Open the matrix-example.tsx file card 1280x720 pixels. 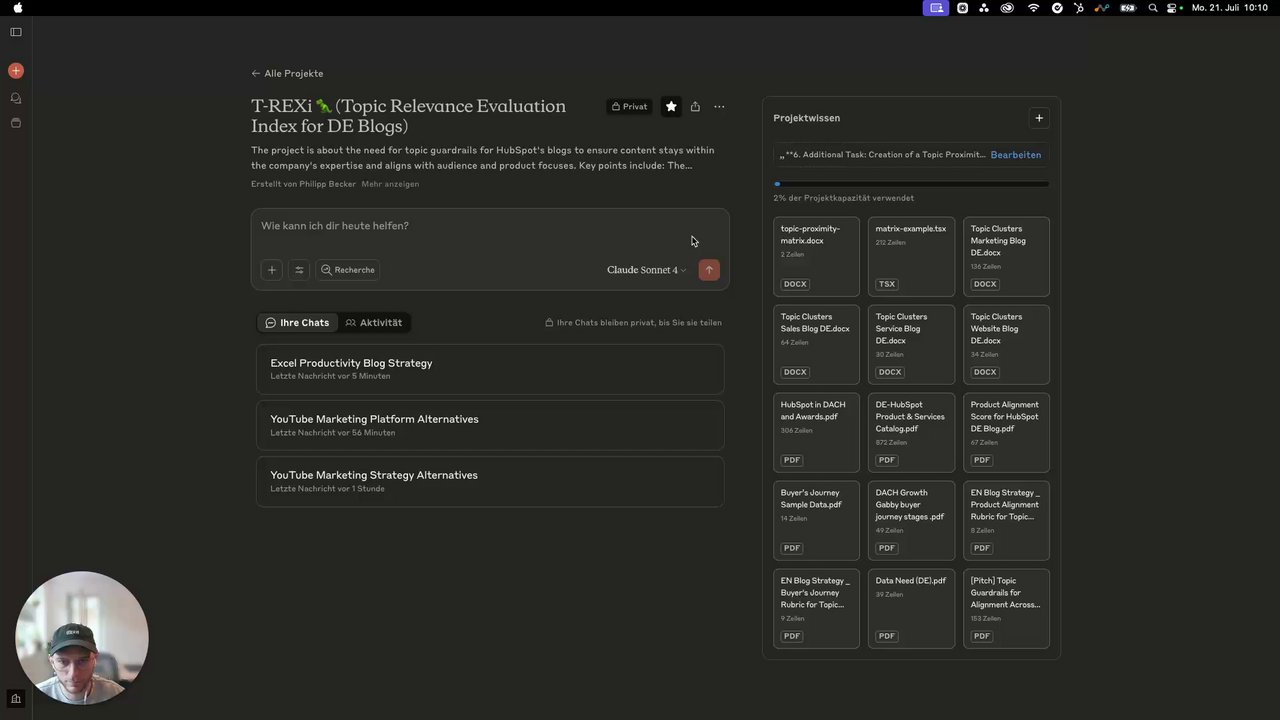(x=911, y=257)
